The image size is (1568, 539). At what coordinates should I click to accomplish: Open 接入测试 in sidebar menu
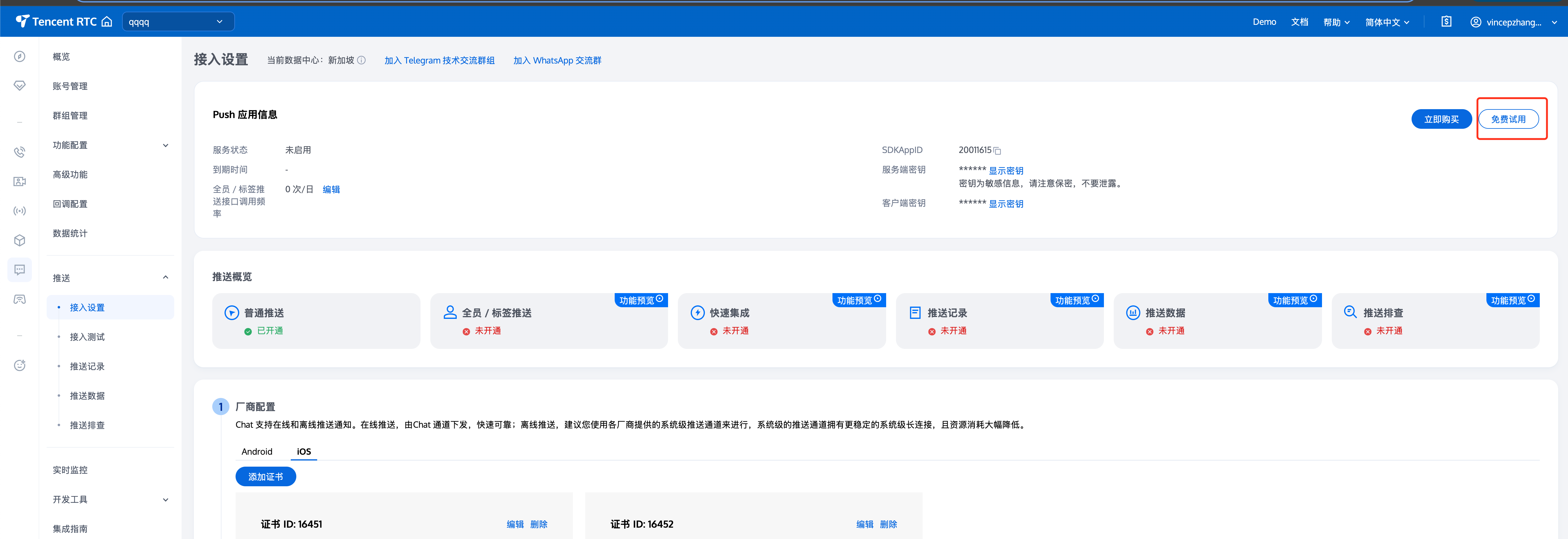(87, 337)
